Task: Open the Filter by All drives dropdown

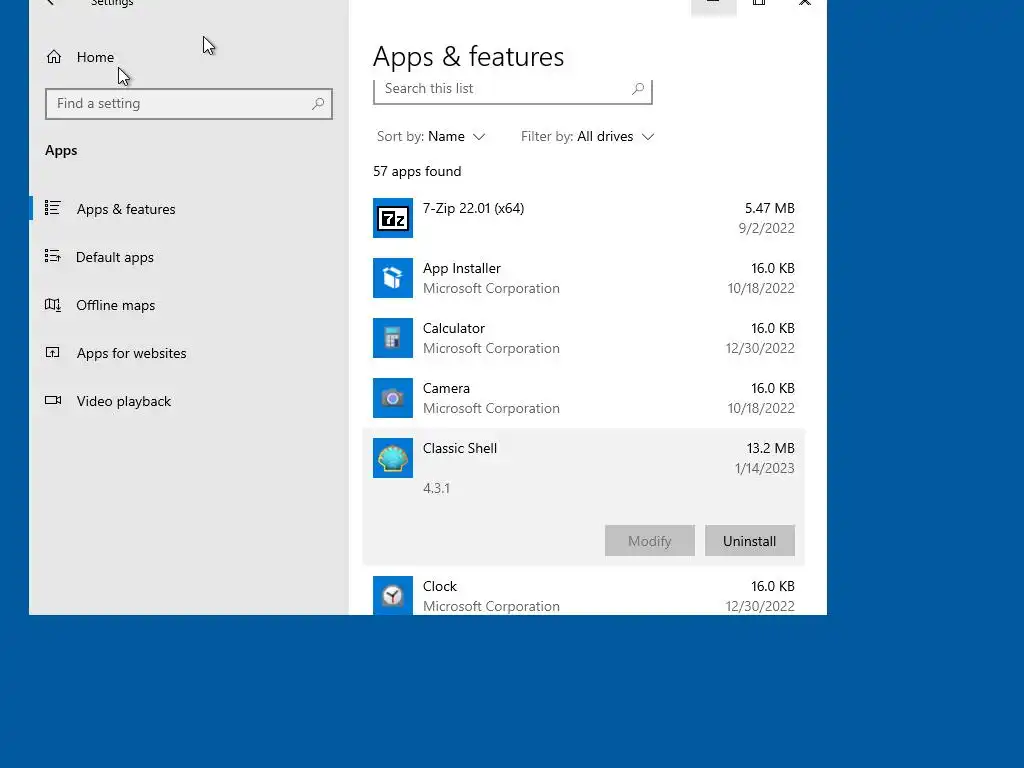Action: coord(587,136)
